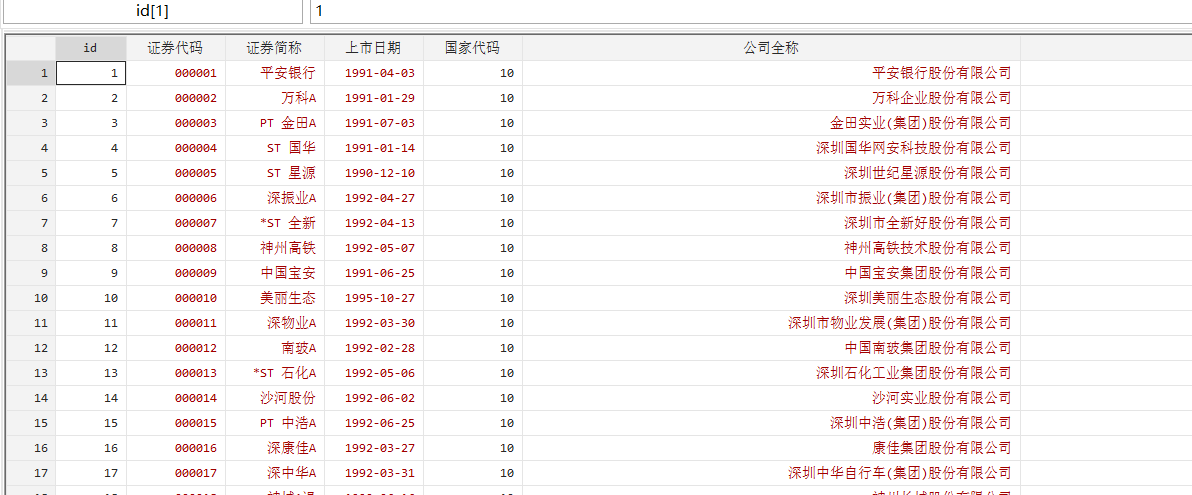This screenshot has height=495, width=1192.
Task: Click date cell 1990-12-10
Action: pyautogui.click(x=373, y=173)
